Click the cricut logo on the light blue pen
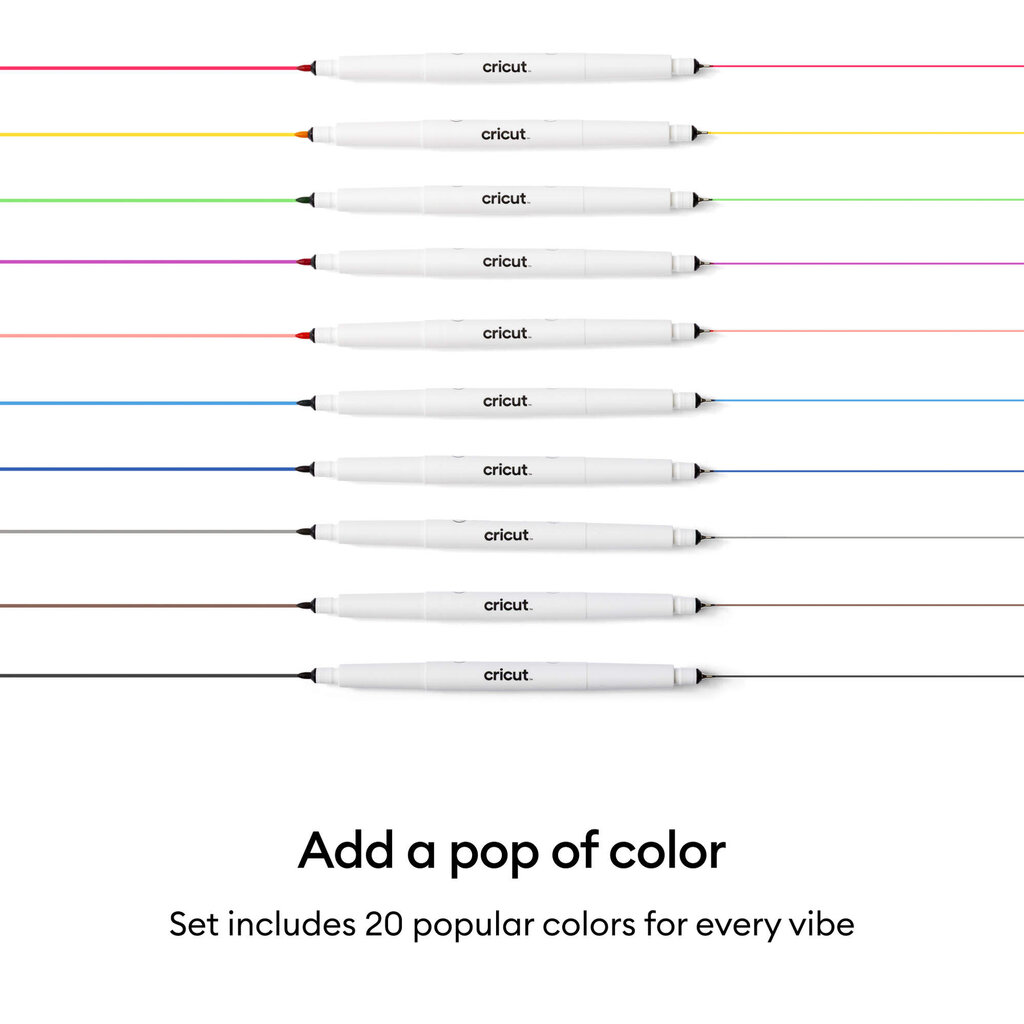 [505, 401]
